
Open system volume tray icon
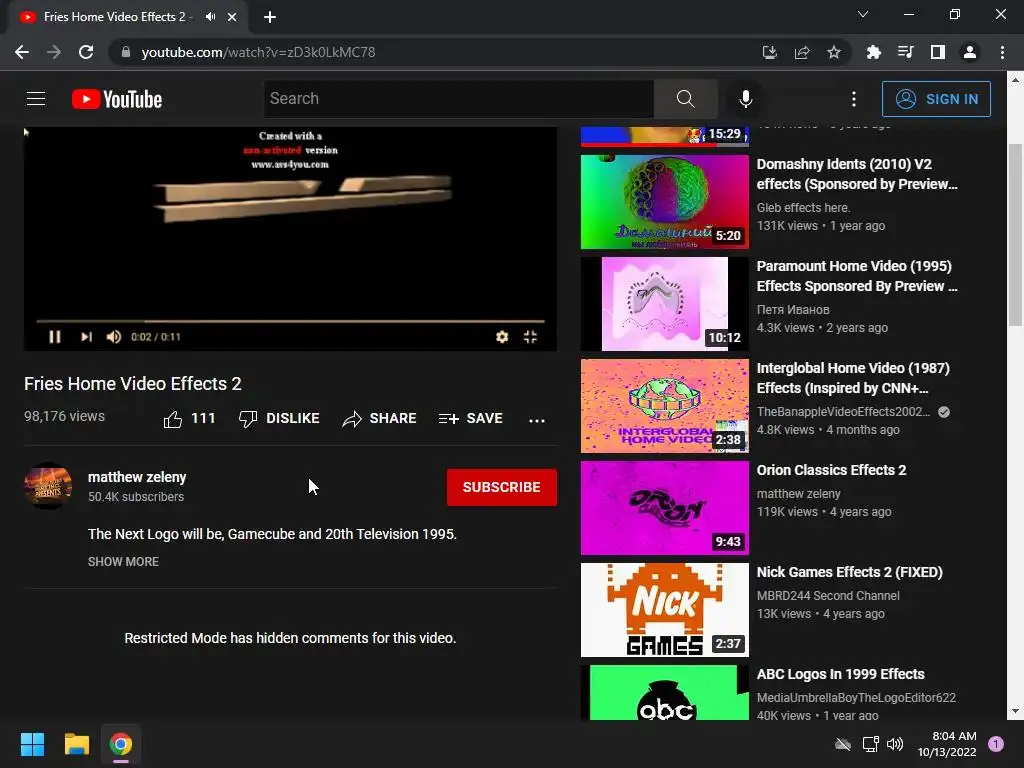[895, 744]
